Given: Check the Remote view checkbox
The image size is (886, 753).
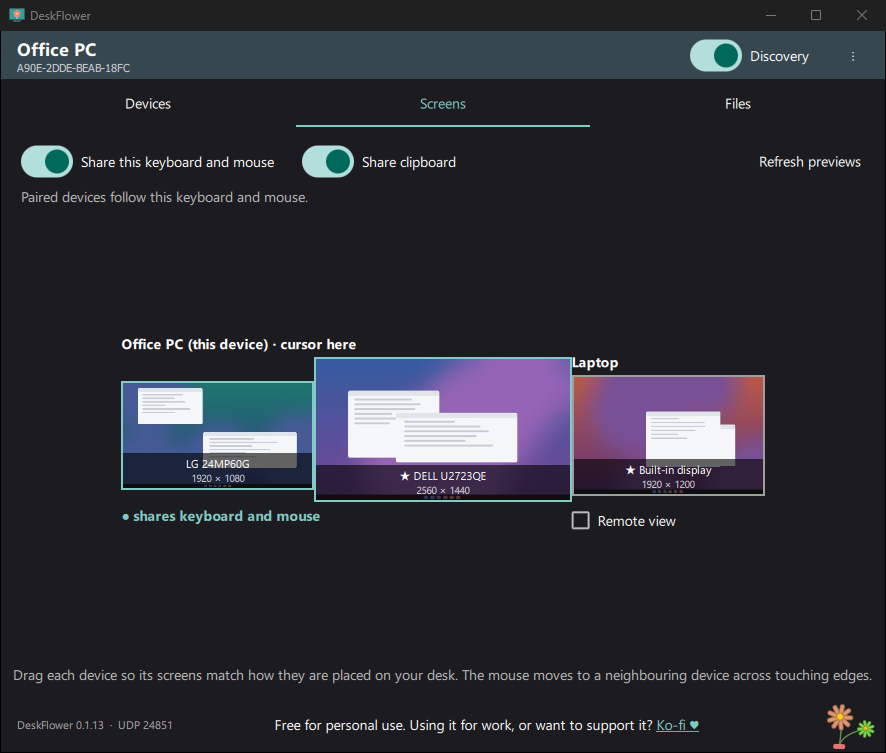Looking at the screenshot, I should pos(580,520).
